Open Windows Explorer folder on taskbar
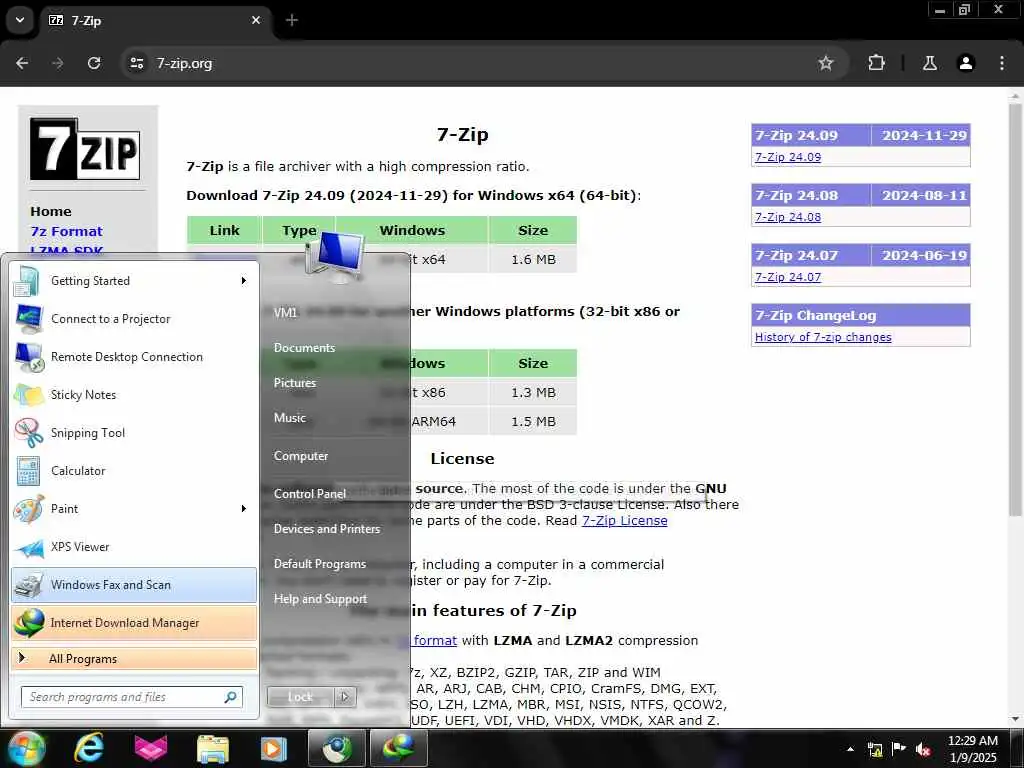The height and width of the screenshot is (768, 1024). pos(213,748)
